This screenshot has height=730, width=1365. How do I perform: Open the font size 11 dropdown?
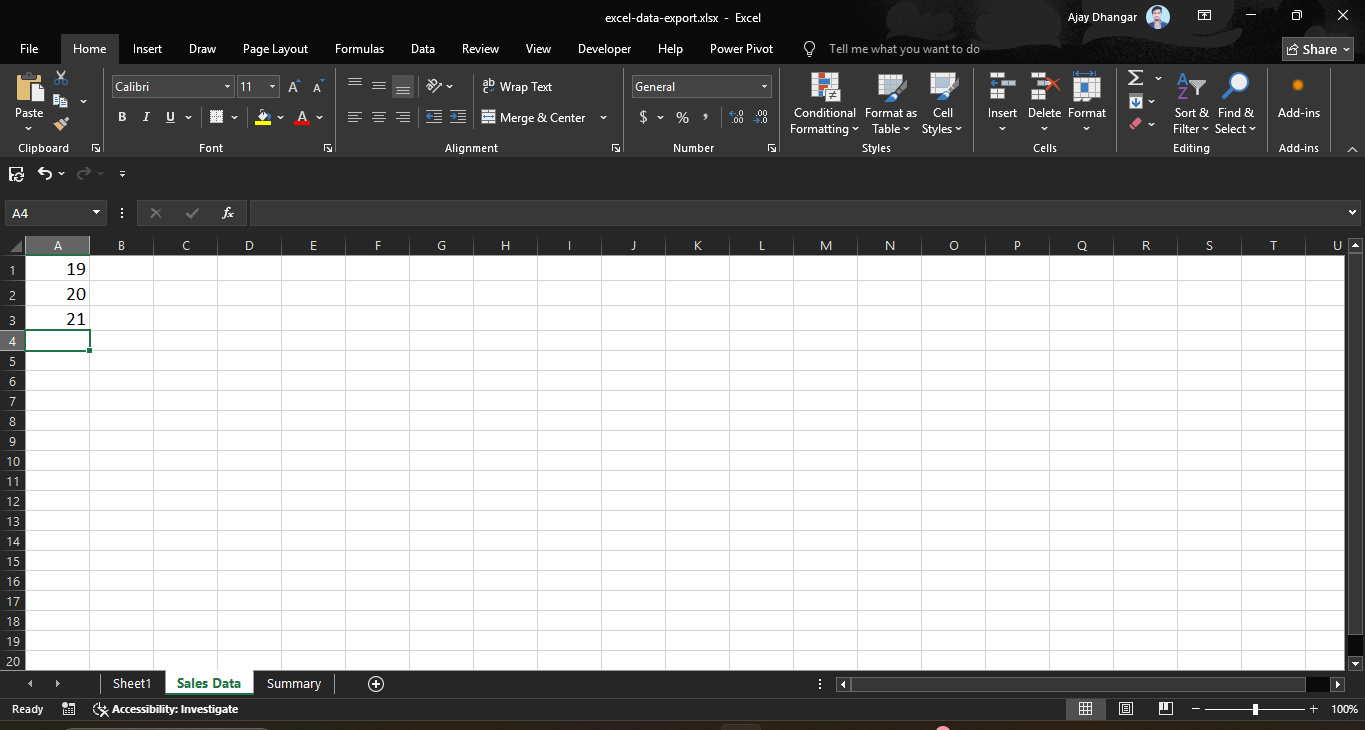[272, 87]
